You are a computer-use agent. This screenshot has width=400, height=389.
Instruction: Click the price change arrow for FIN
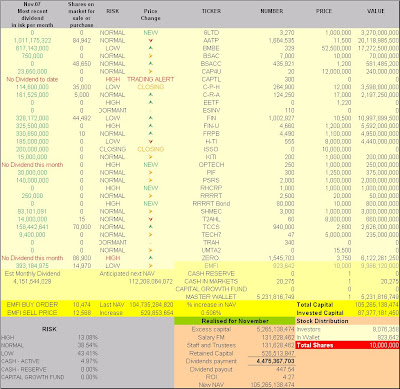point(151,118)
